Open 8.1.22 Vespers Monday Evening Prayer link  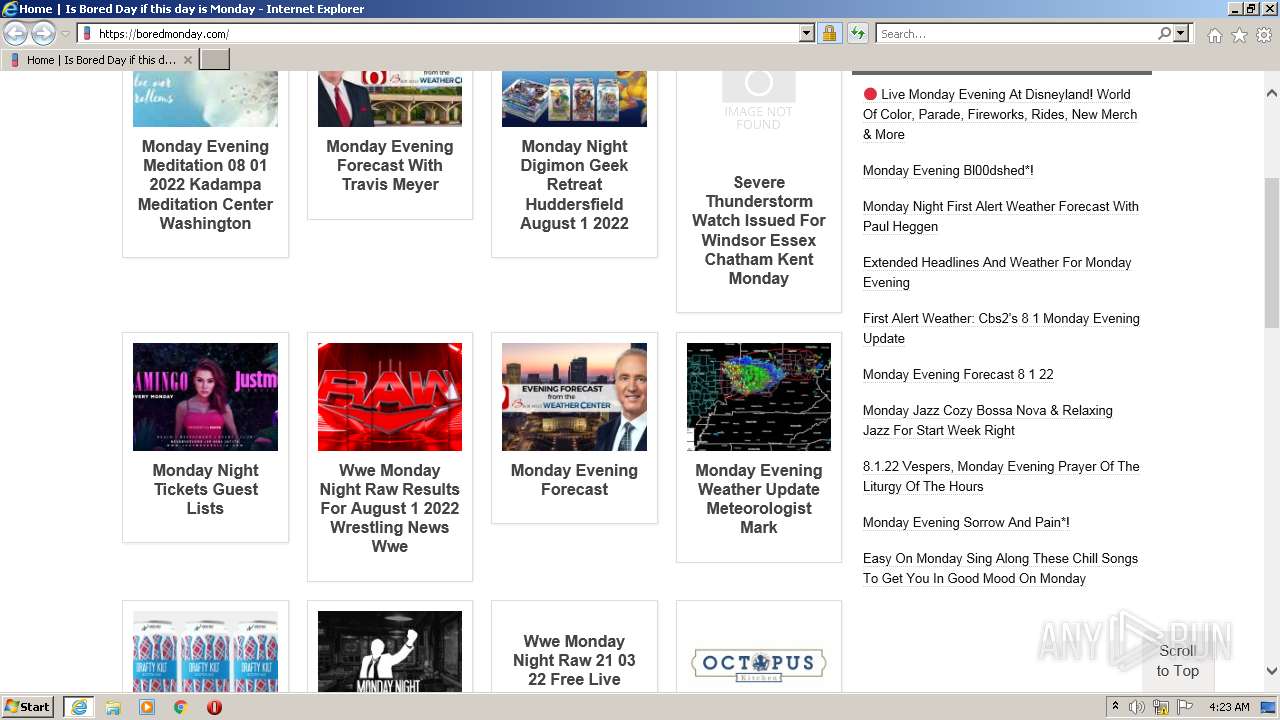[x=1001, y=476]
